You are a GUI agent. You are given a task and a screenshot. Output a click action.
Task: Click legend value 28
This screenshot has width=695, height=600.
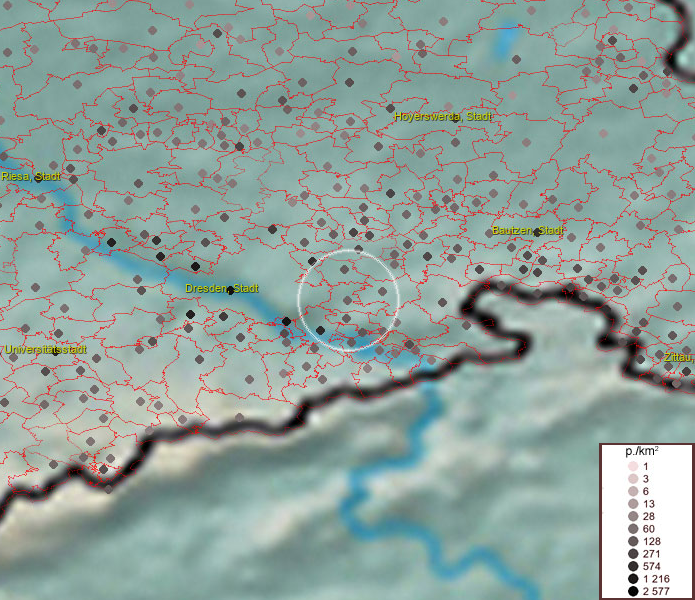coord(648,516)
